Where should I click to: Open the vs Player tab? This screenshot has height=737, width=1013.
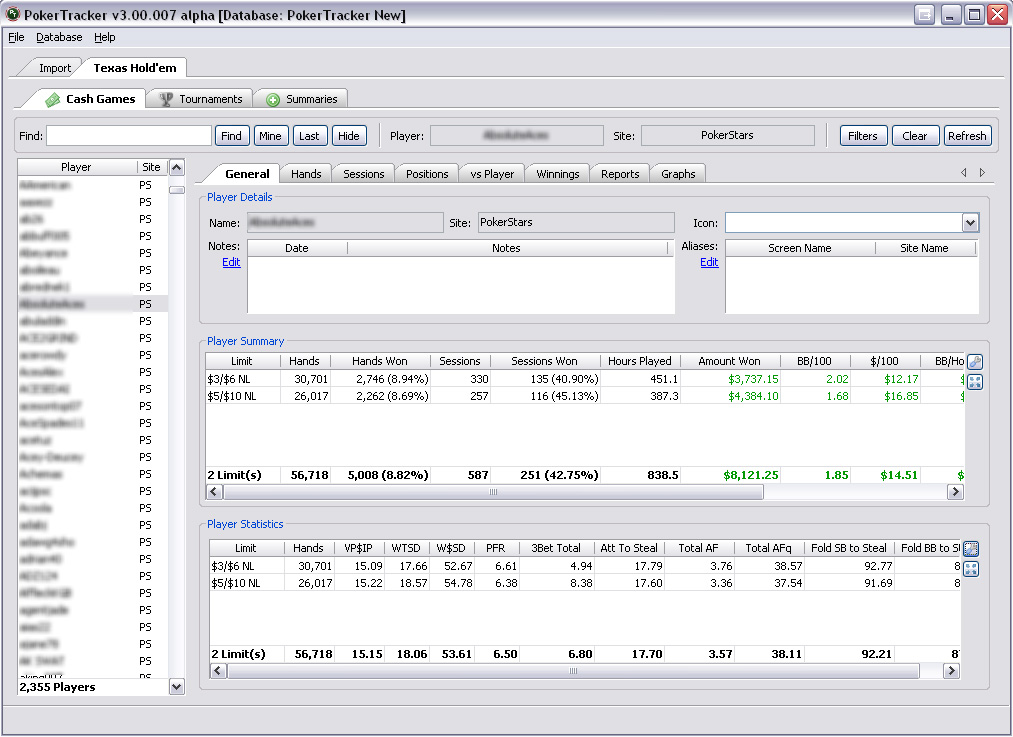(x=492, y=174)
